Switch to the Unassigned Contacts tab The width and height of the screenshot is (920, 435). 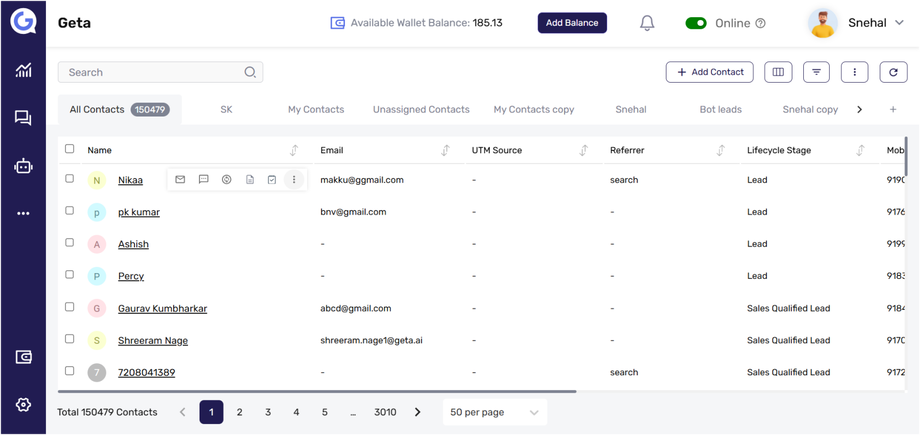(421, 109)
